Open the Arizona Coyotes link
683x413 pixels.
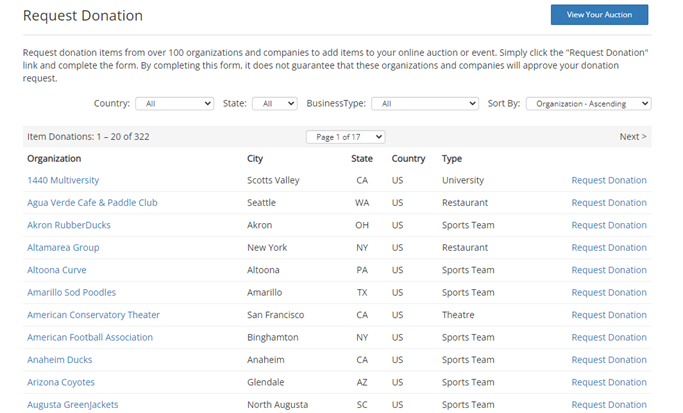pyautogui.click(x=61, y=383)
